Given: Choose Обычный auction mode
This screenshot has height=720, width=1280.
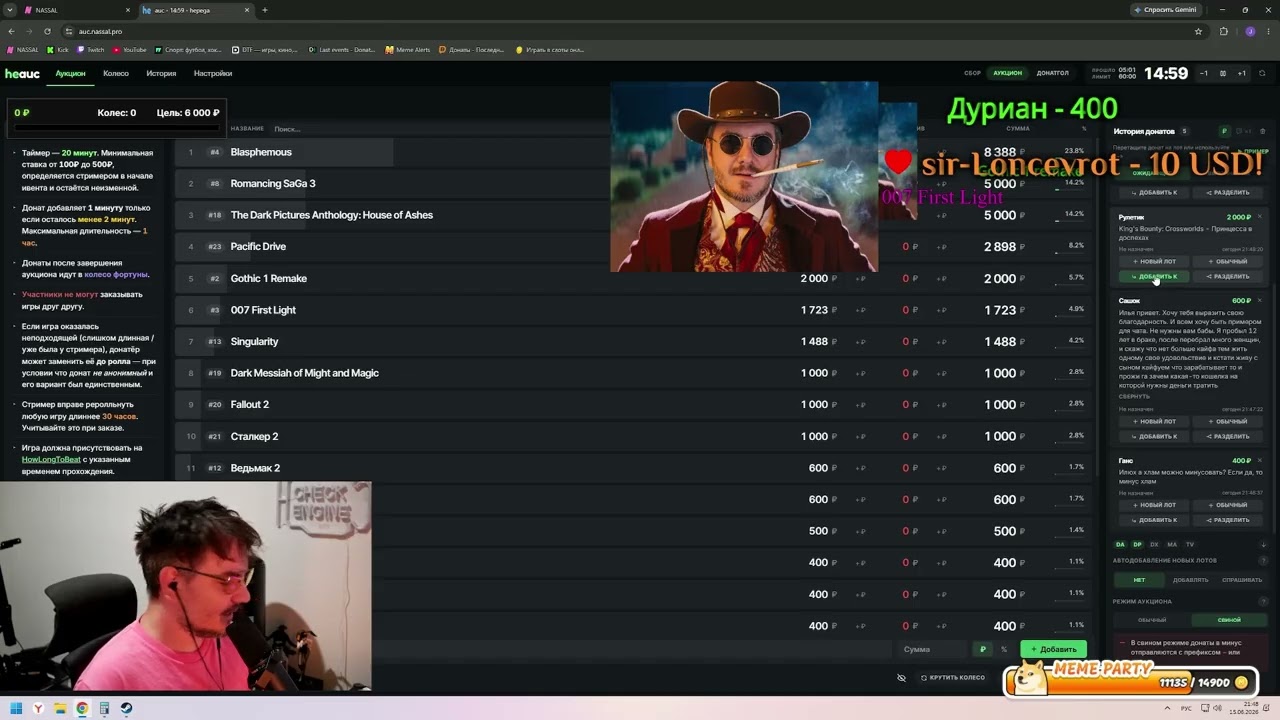Looking at the screenshot, I should click(x=1152, y=620).
